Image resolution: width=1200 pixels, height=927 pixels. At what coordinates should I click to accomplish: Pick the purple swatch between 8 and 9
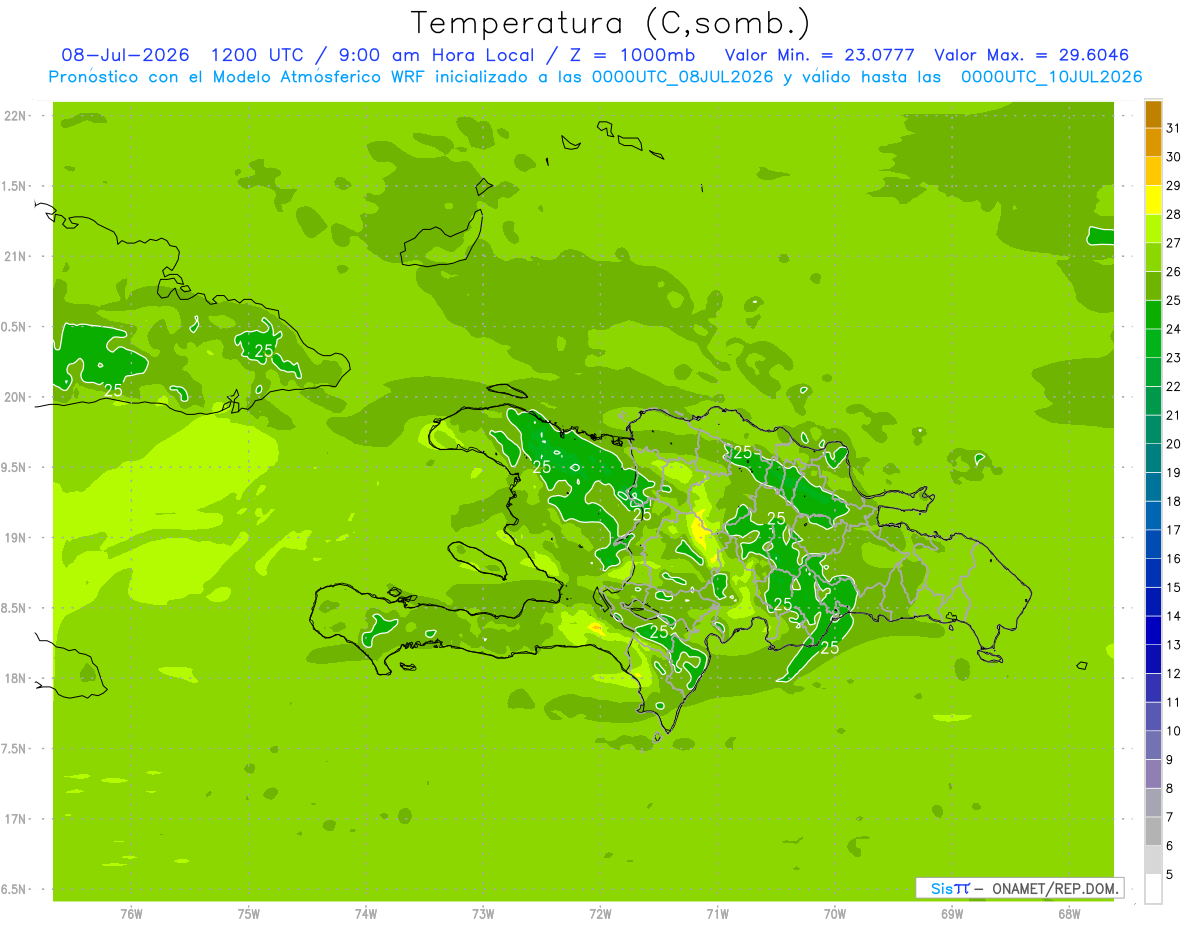coord(1153,774)
